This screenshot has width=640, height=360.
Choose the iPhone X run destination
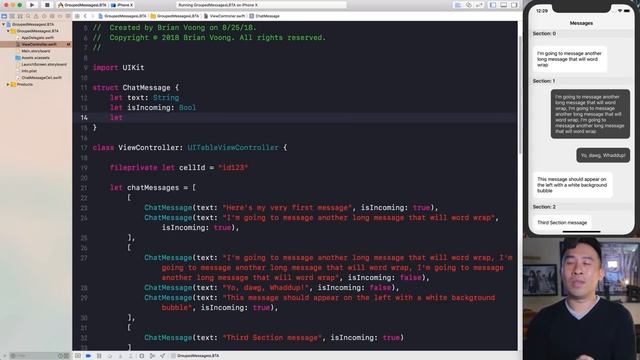click(122, 5)
